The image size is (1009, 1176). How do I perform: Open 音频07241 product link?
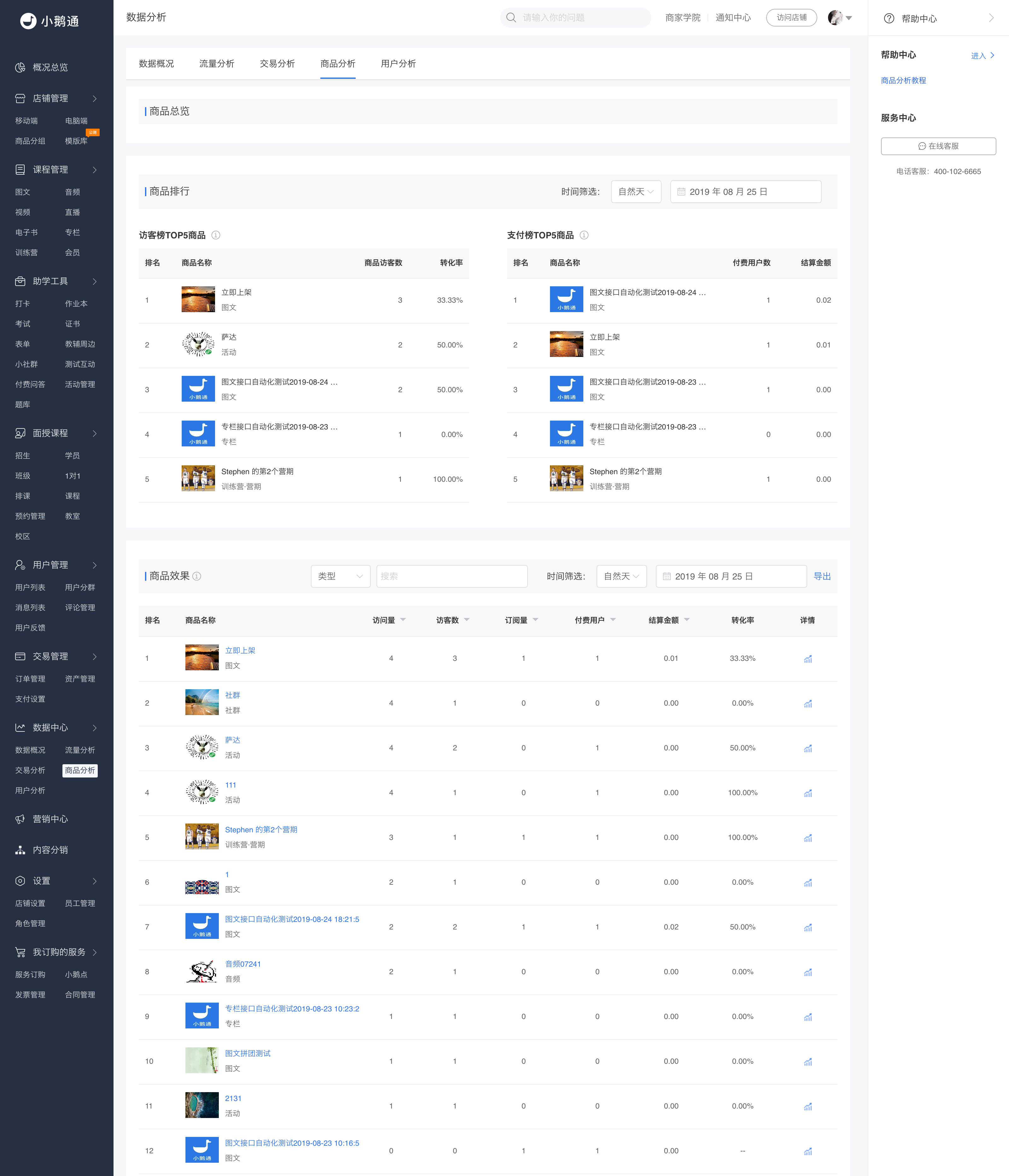click(243, 964)
